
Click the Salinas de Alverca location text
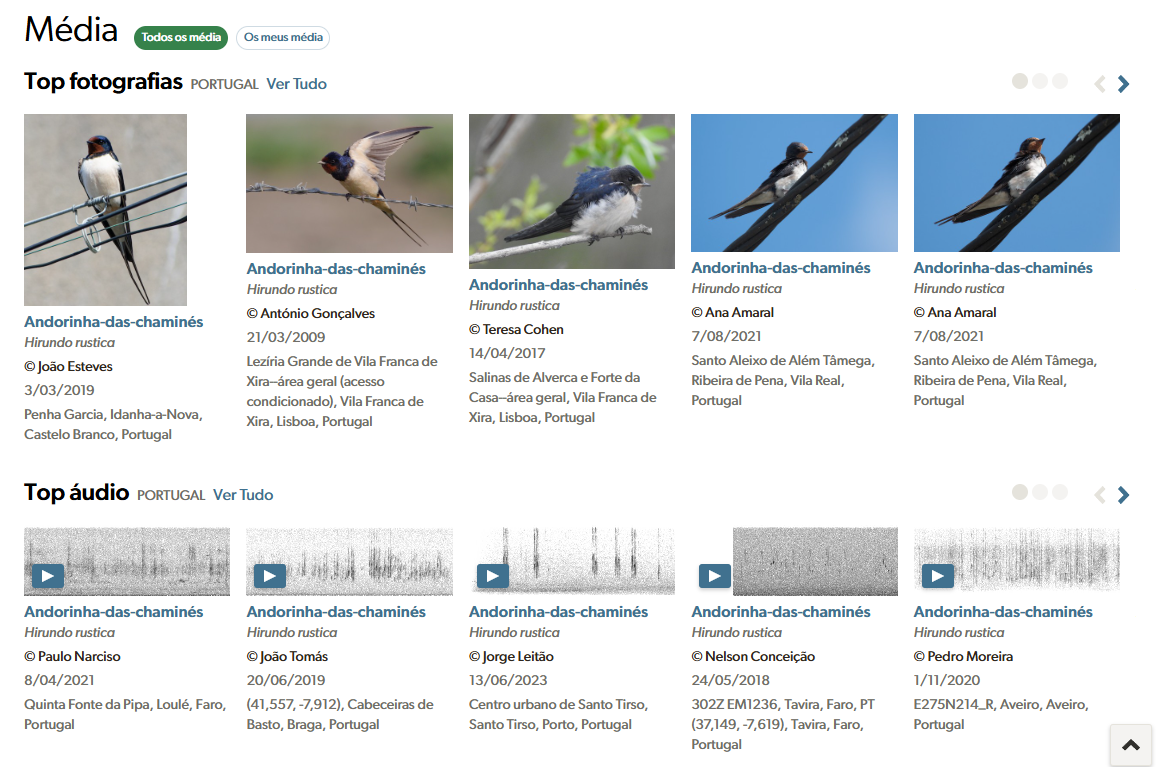(x=563, y=398)
